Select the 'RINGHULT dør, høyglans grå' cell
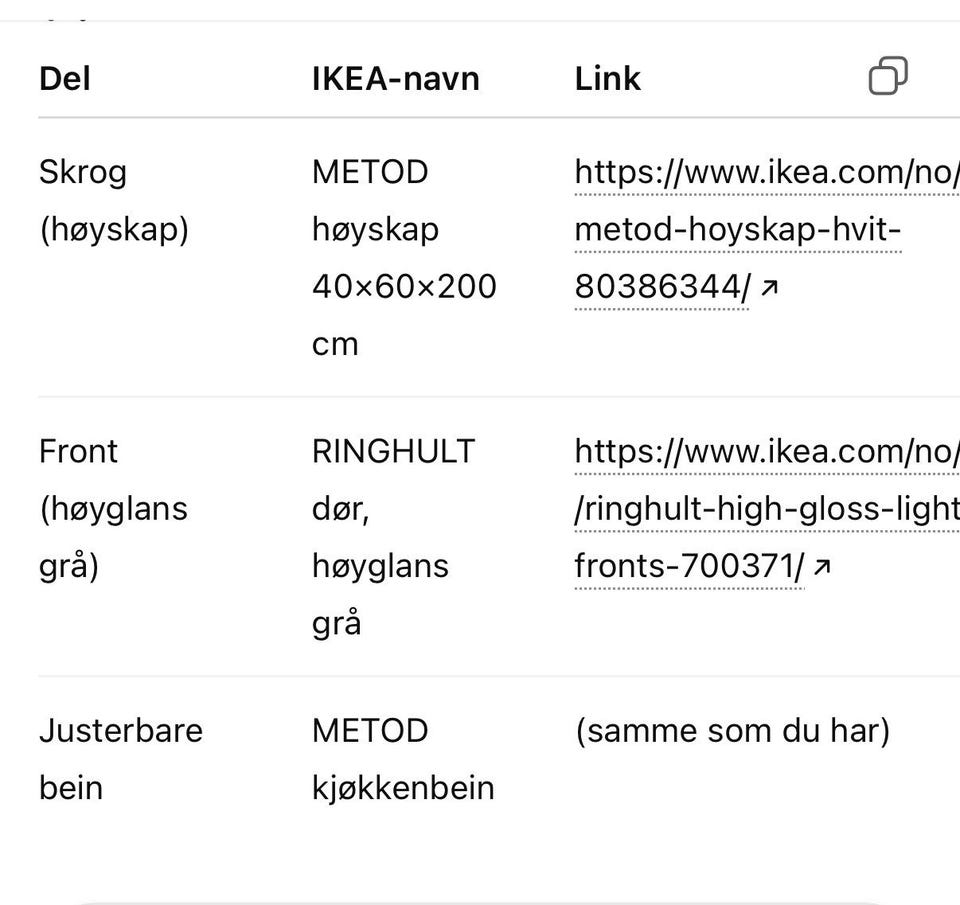960x905 pixels. tap(392, 537)
